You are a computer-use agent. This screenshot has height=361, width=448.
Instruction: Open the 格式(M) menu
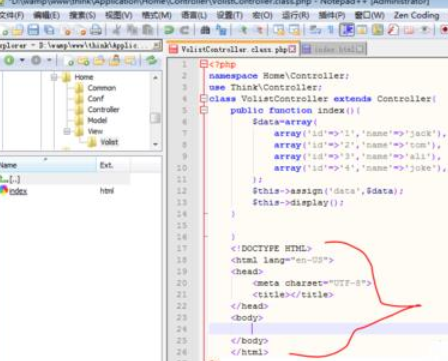(157, 15)
